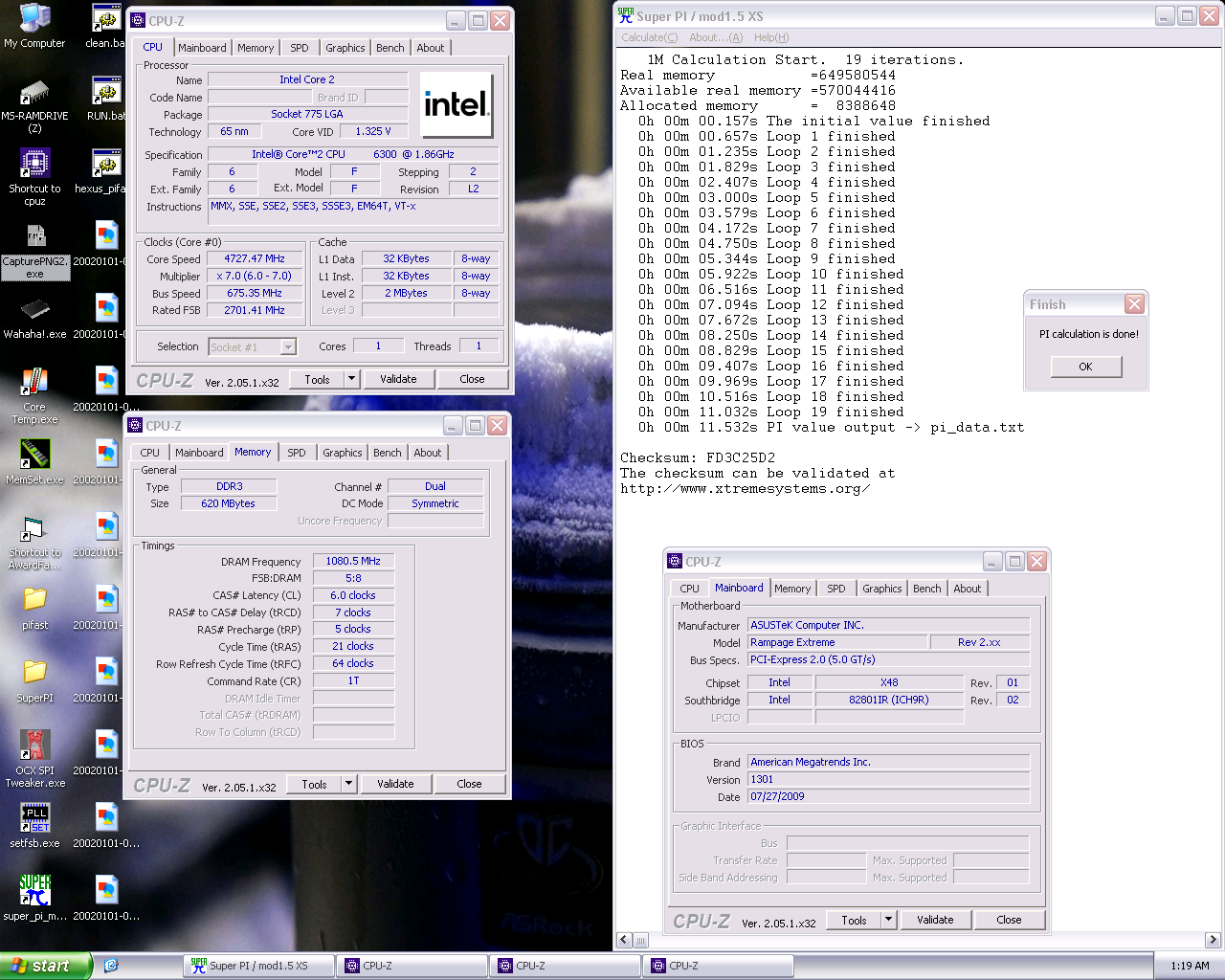1225x980 pixels.
Task: Switch to Mainboard tab in CPU window
Action: click(202, 48)
